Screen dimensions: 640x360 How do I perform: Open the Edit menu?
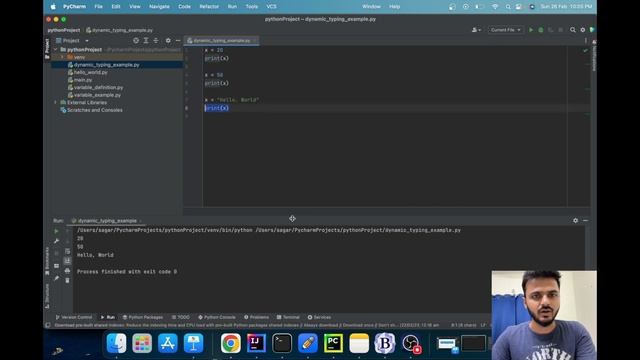point(116,7)
